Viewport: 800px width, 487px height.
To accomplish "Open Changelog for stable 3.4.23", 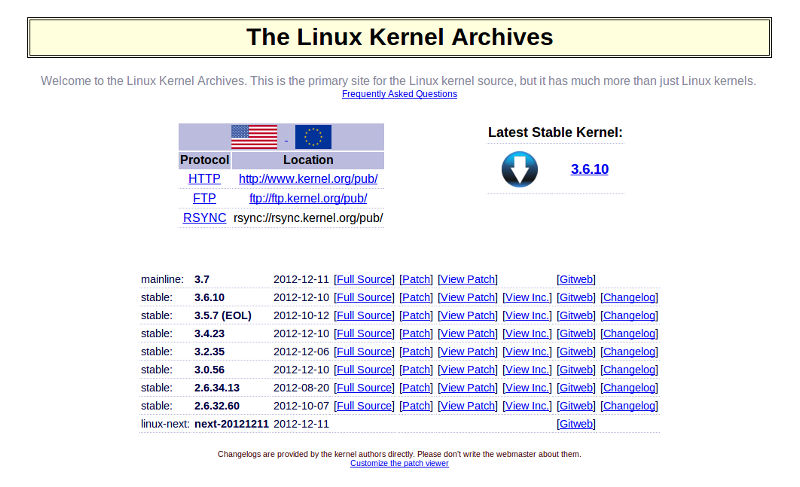I will pos(630,334).
